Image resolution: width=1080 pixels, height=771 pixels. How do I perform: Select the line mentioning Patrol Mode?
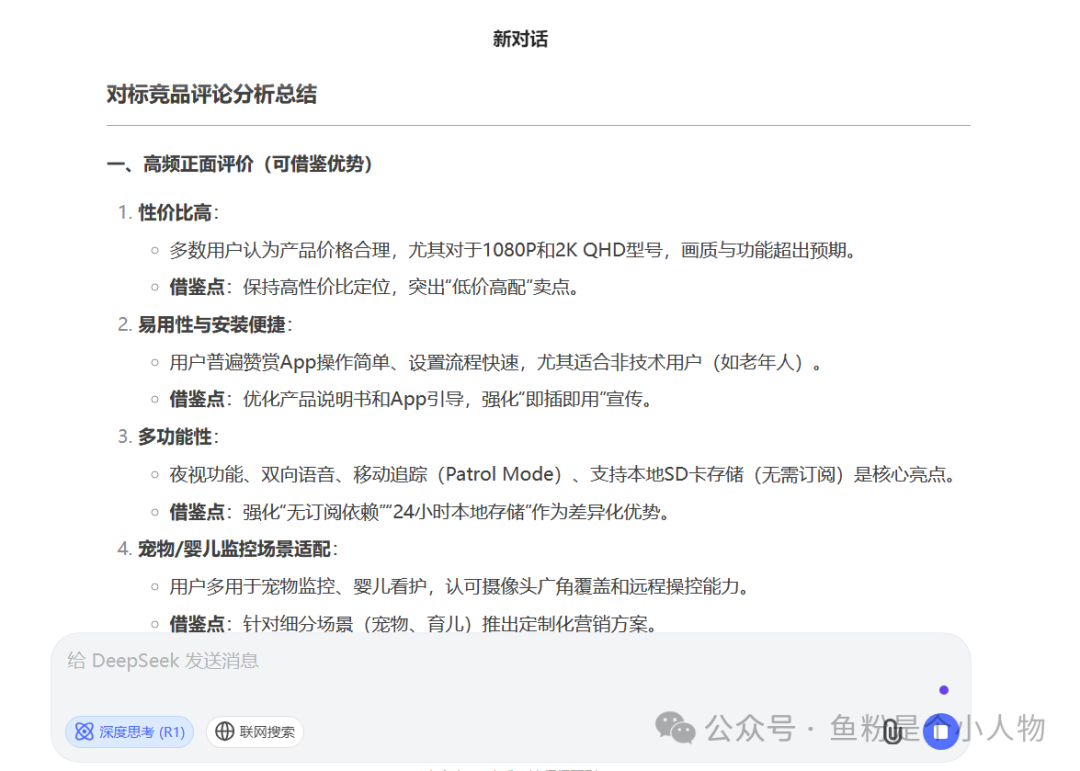[562, 474]
